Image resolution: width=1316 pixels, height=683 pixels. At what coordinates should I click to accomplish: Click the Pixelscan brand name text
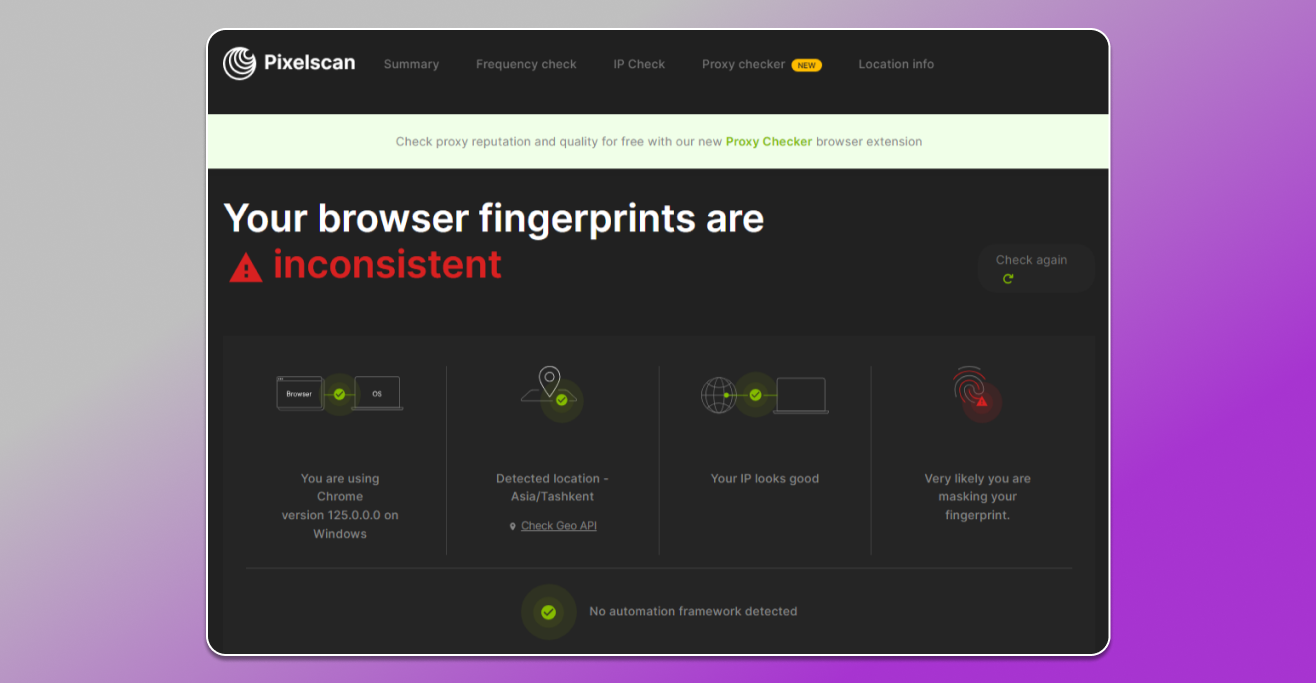click(309, 64)
